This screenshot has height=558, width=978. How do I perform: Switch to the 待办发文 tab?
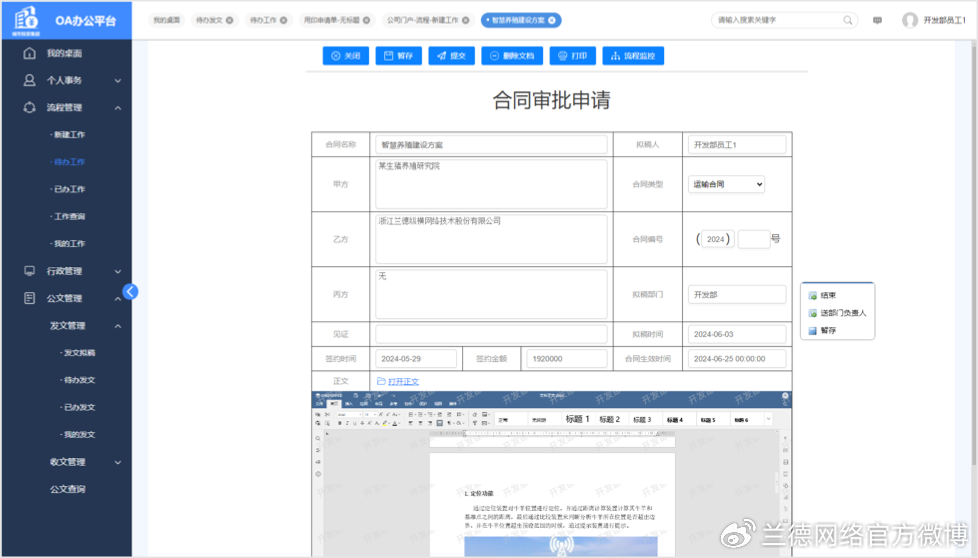coord(209,20)
